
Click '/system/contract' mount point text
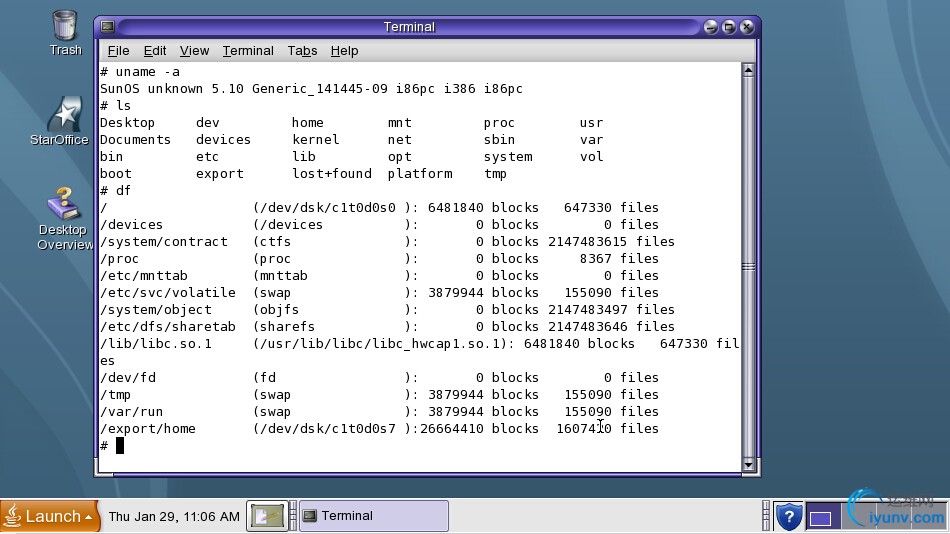(164, 241)
